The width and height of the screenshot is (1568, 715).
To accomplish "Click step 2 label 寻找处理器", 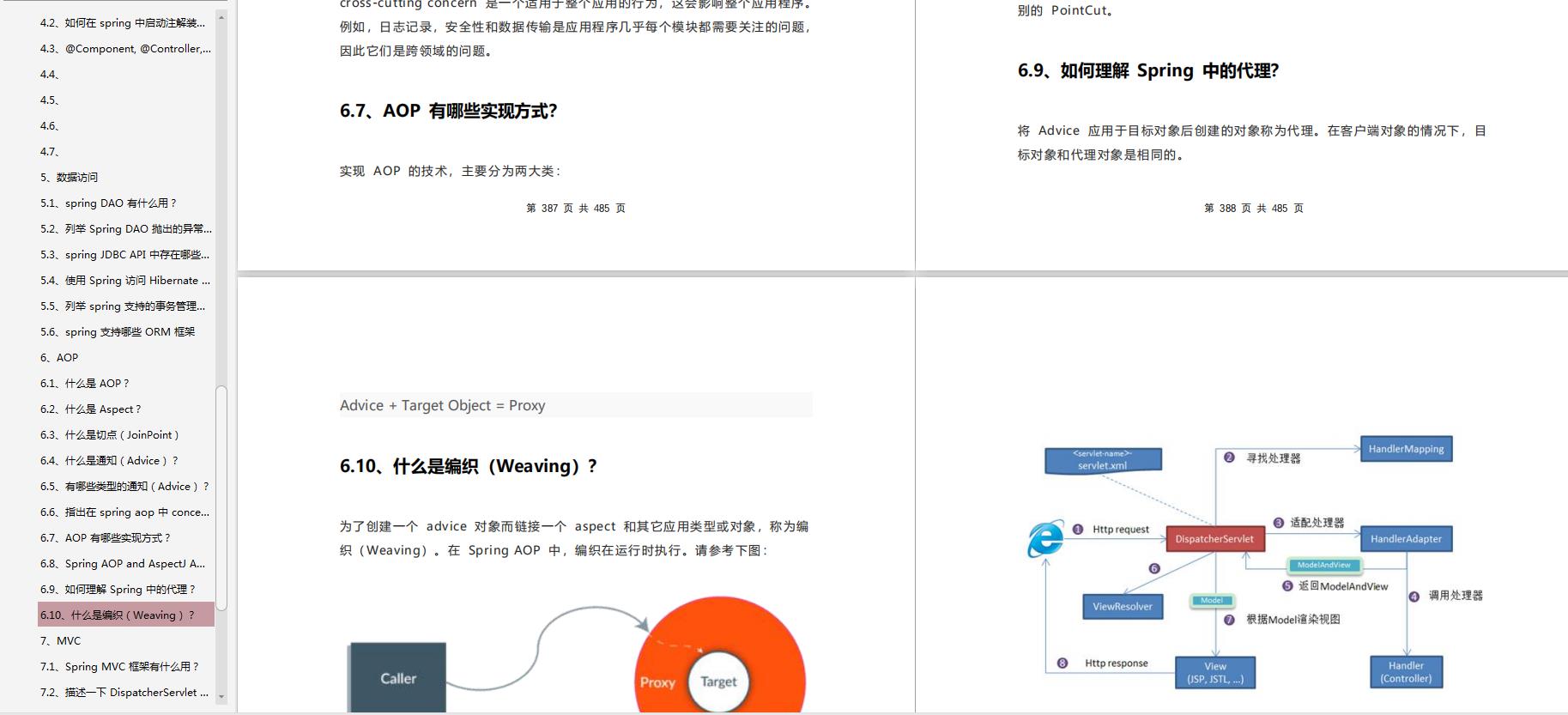I will [x=1274, y=458].
